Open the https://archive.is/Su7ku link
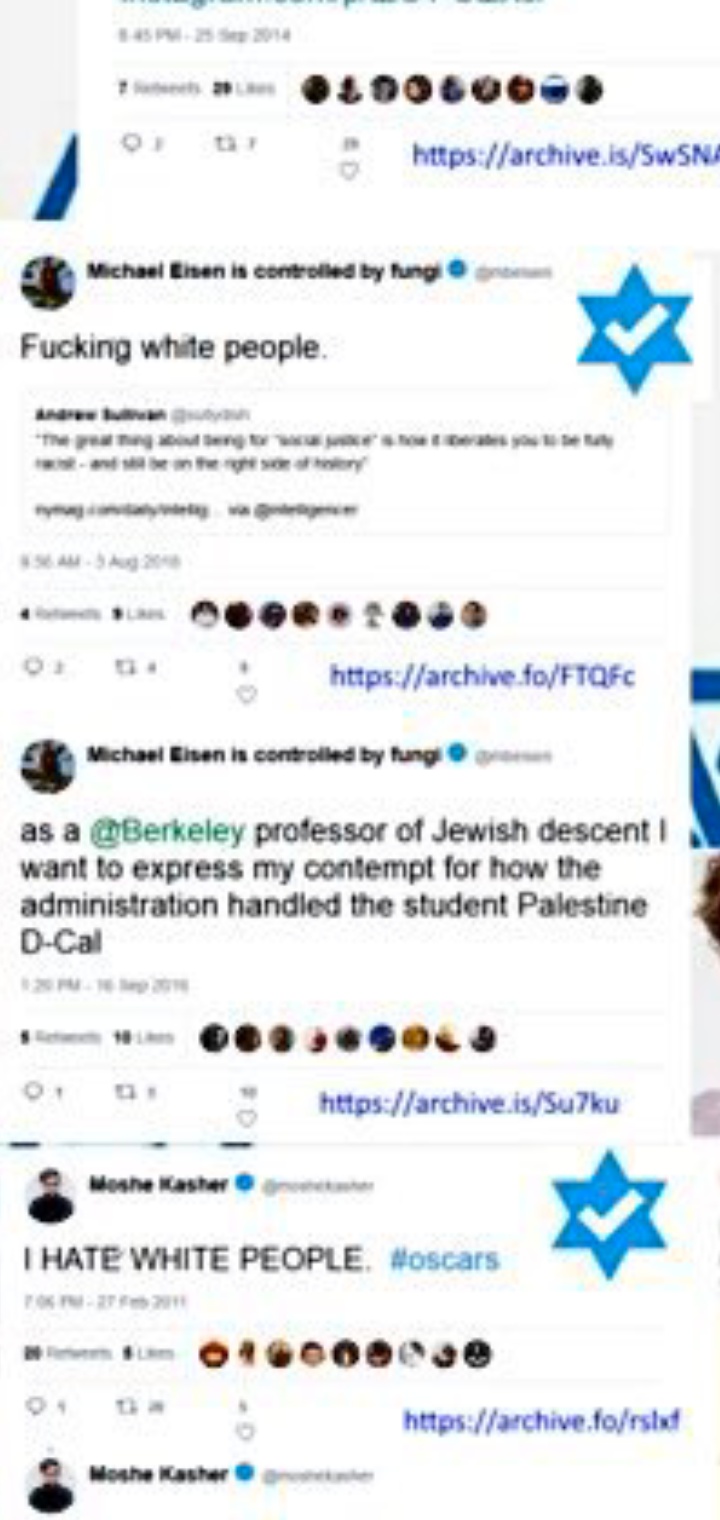The height and width of the screenshot is (1520, 720). 469,1103
